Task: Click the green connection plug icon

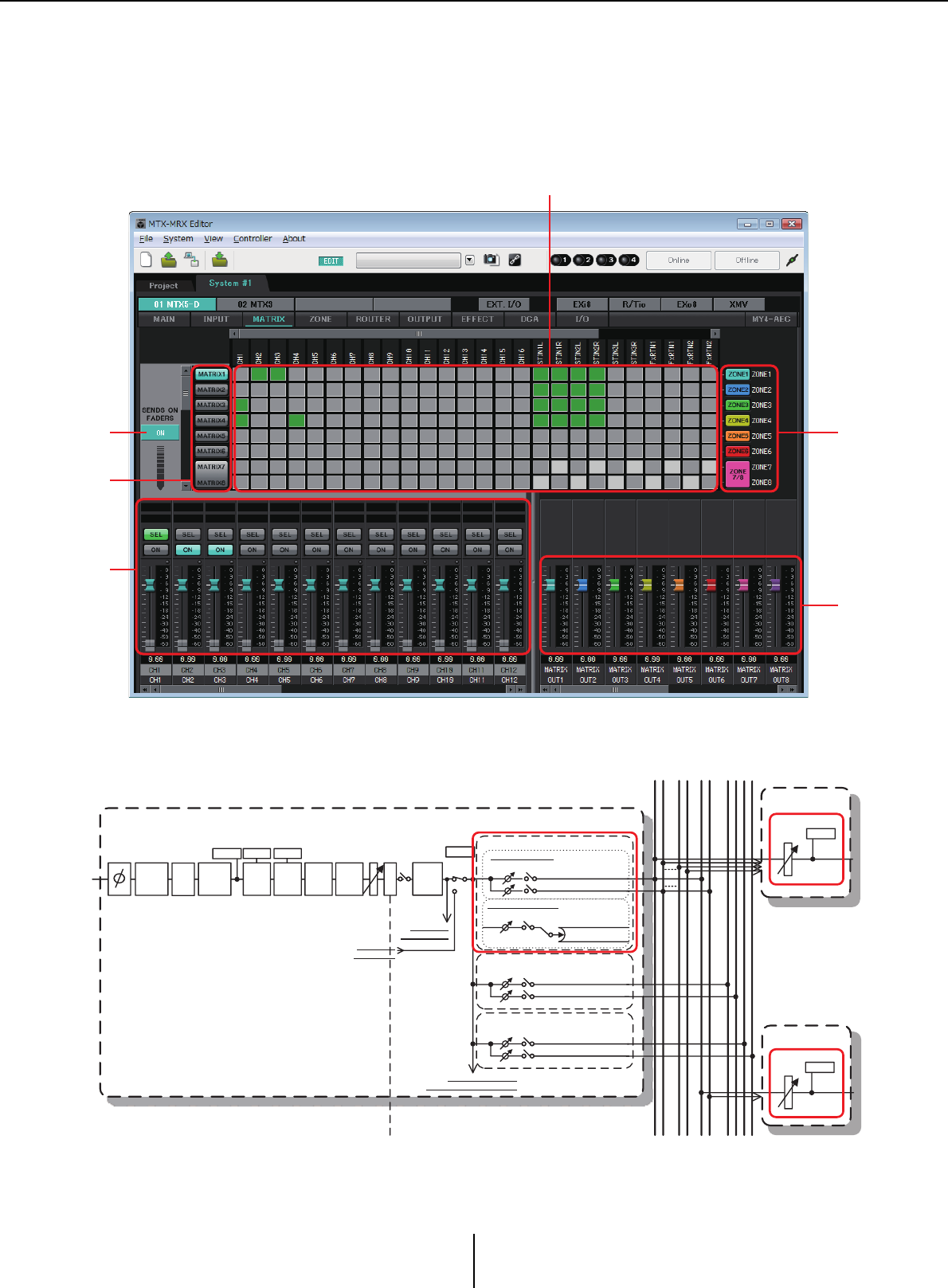Action: point(792,260)
